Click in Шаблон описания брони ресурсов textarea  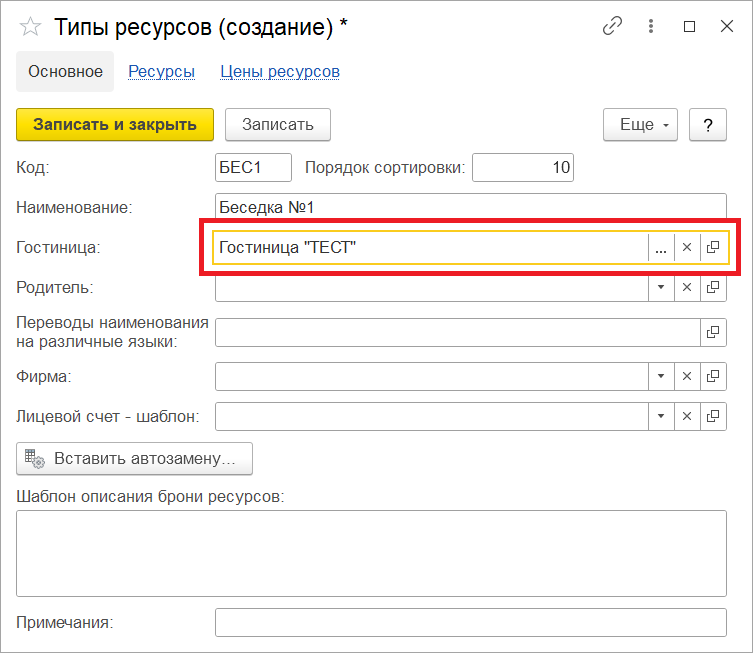tap(371, 554)
